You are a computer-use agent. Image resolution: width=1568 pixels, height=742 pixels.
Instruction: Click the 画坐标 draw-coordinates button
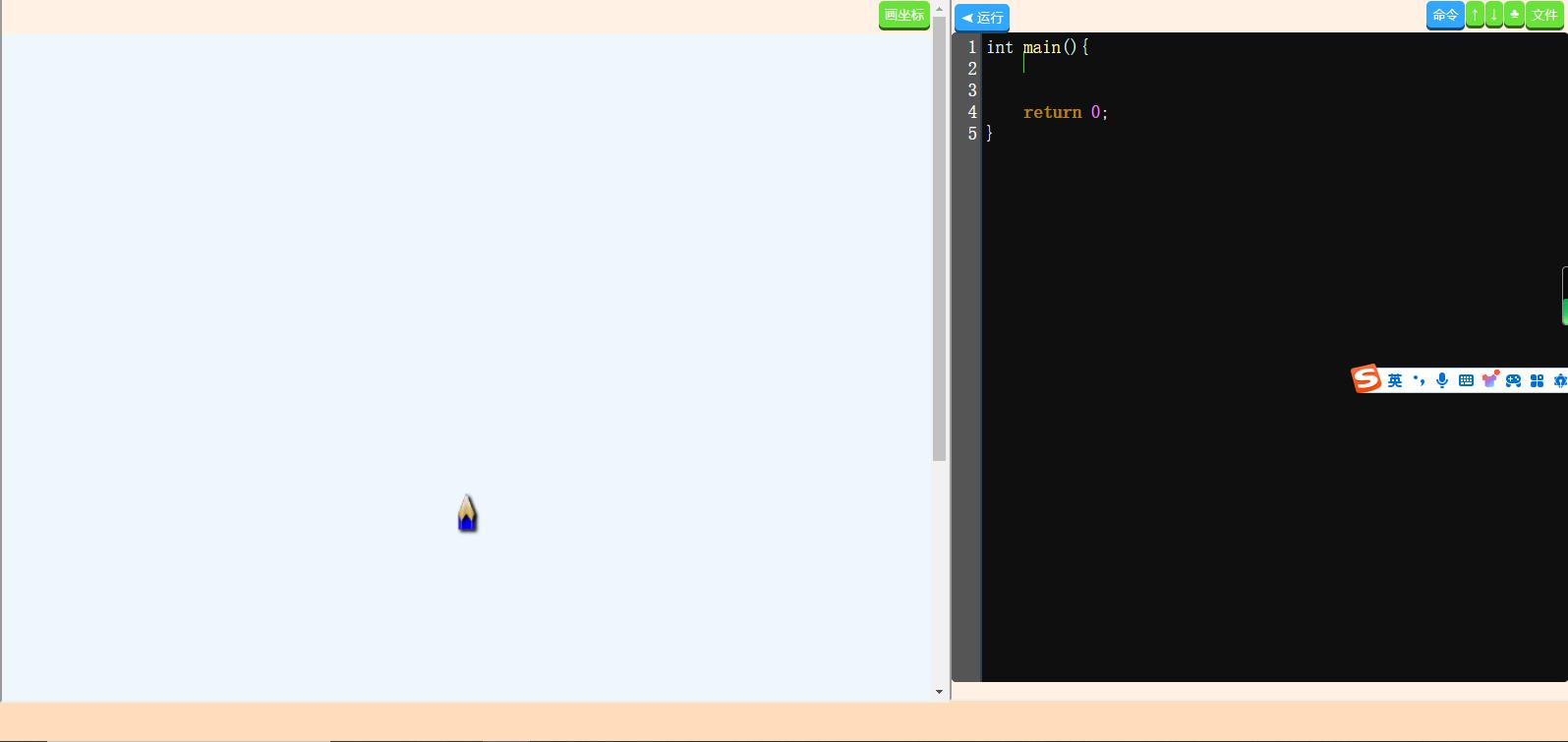(904, 15)
